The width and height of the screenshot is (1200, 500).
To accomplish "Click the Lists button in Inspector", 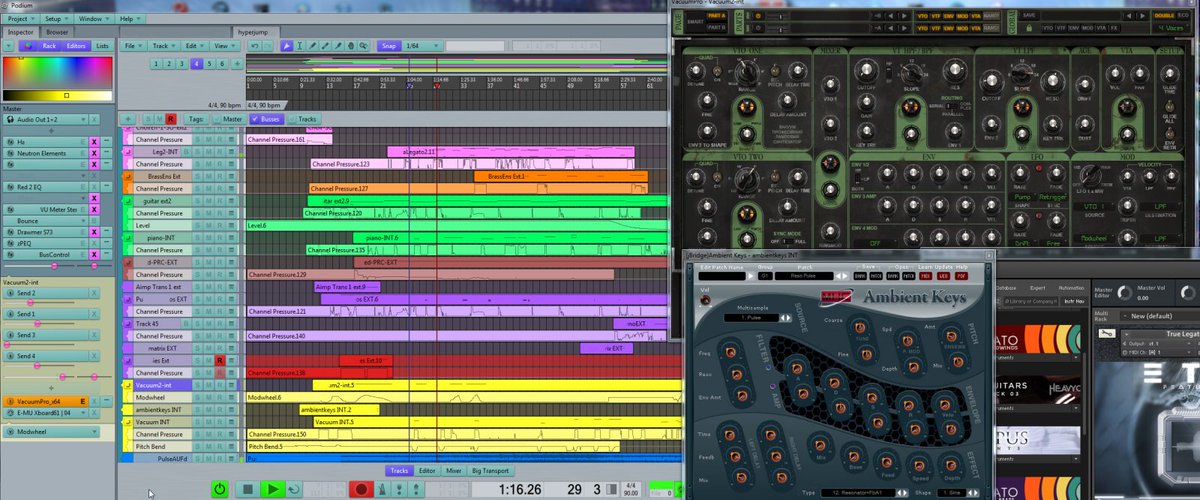I will [103, 46].
